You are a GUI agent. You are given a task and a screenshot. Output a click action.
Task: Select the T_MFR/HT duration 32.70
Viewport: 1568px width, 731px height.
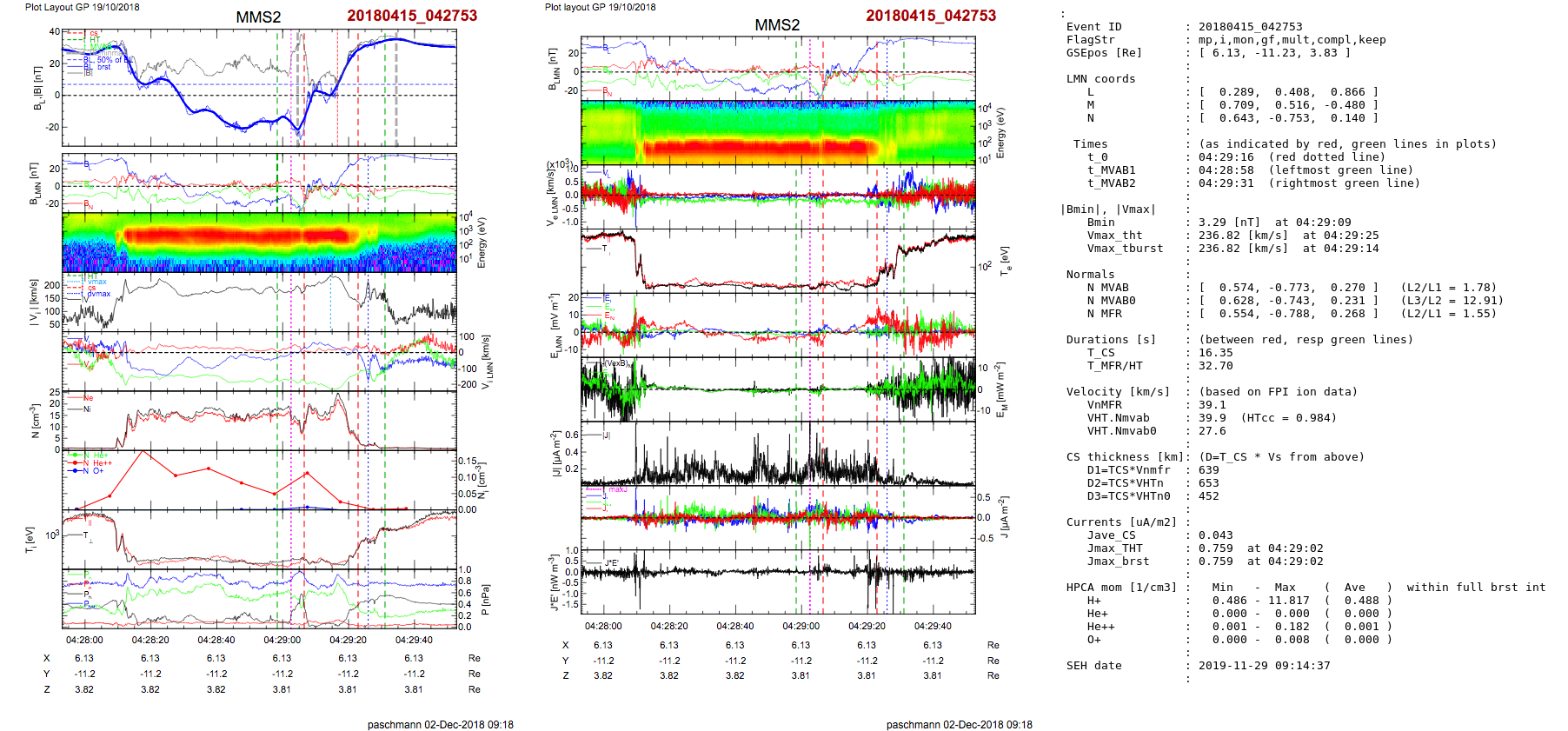(1215, 366)
